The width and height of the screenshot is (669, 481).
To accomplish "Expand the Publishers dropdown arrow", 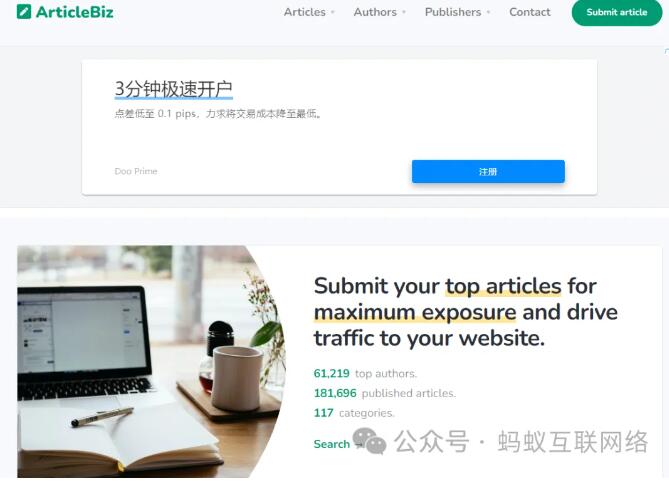I will [x=488, y=12].
